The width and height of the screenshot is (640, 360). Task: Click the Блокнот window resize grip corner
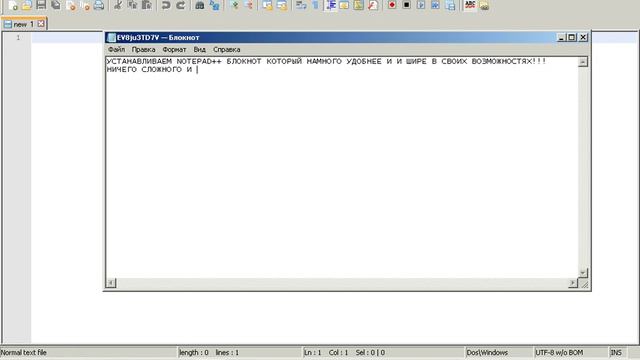(x=584, y=284)
